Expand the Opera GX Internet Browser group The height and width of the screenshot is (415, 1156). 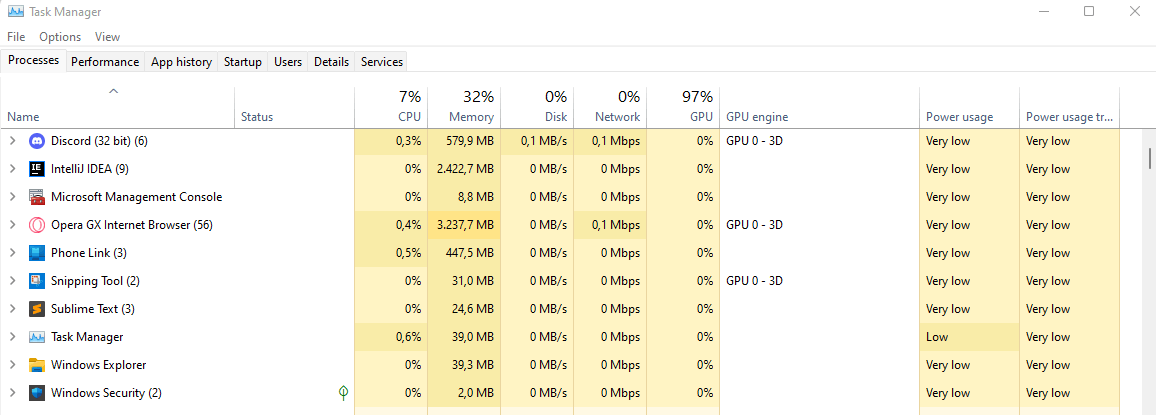[13, 225]
